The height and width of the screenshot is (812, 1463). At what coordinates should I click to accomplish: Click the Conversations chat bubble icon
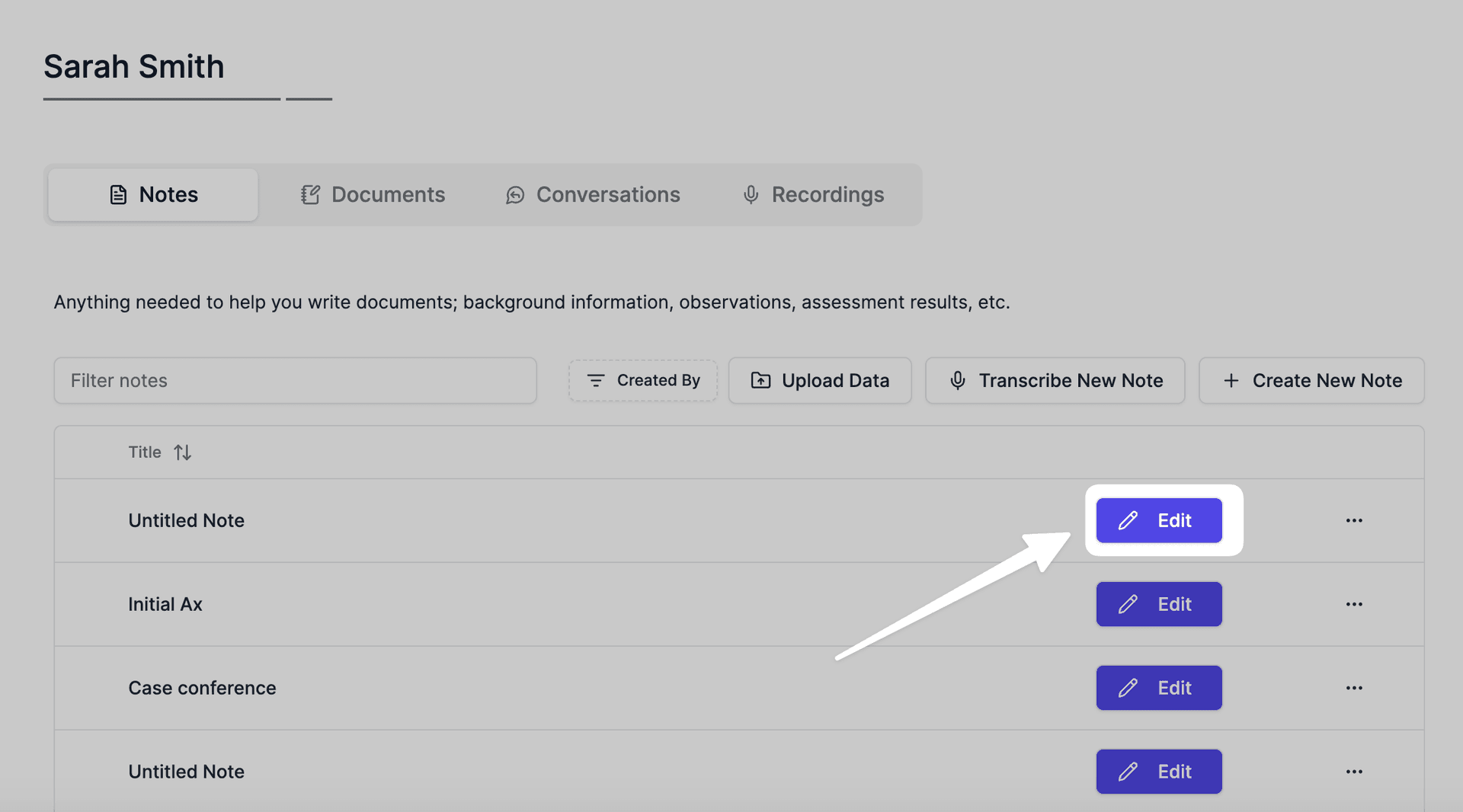point(515,195)
